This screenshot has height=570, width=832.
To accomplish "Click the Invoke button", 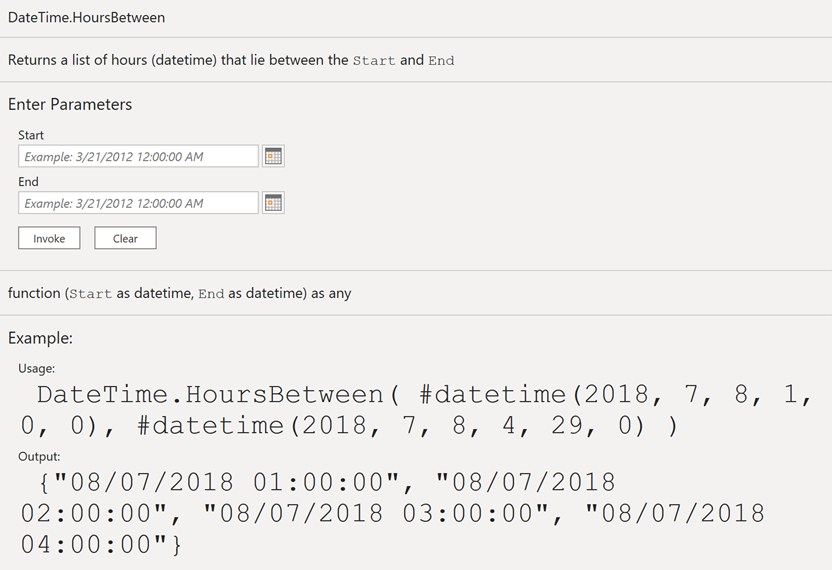I will click(x=49, y=238).
